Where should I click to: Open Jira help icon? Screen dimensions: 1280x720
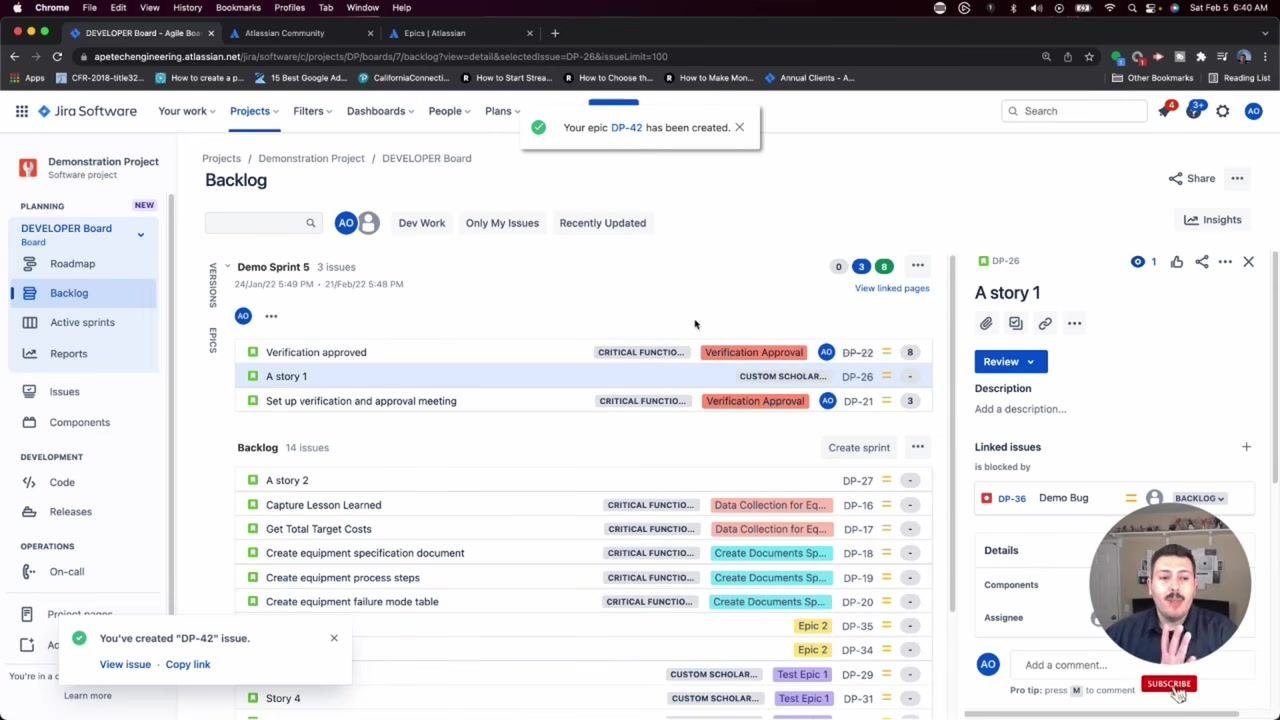pos(1195,111)
